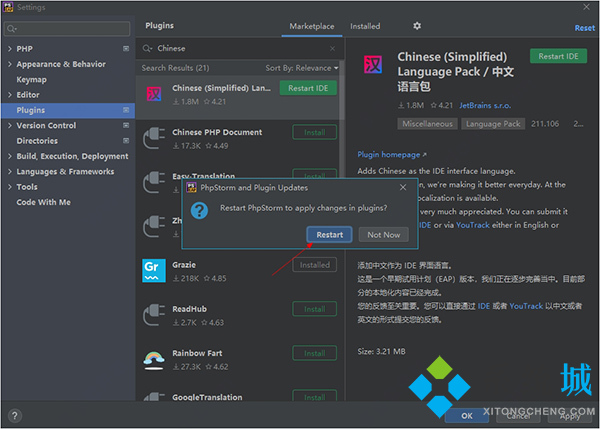Expand the Tools settings node
Screen dimensions: 600x429
tap(10, 186)
